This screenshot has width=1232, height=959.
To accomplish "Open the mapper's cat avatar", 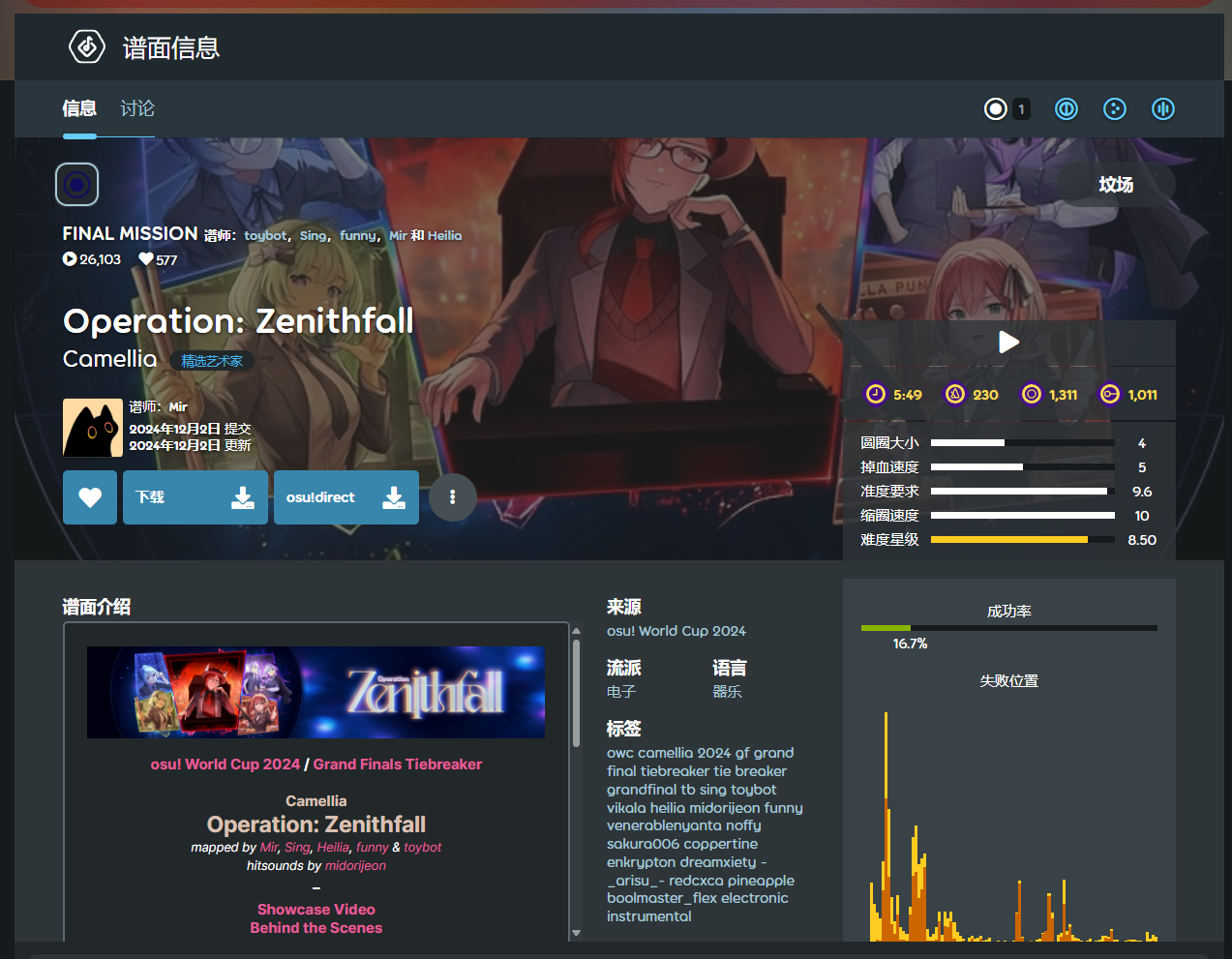I will 93,428.
